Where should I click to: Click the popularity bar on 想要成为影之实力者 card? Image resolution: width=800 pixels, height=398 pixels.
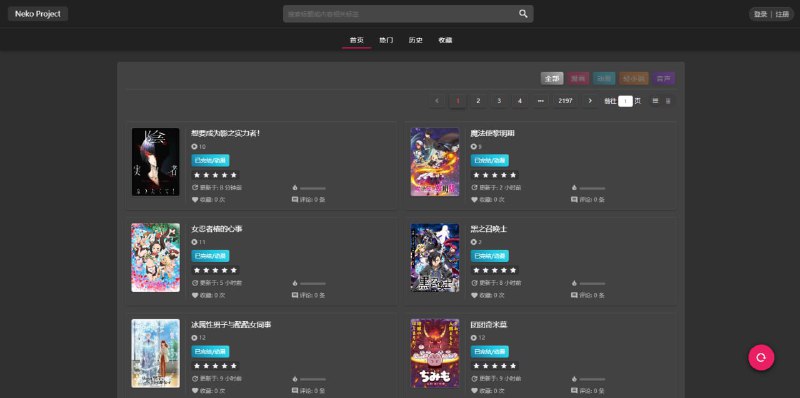(313, 188)
